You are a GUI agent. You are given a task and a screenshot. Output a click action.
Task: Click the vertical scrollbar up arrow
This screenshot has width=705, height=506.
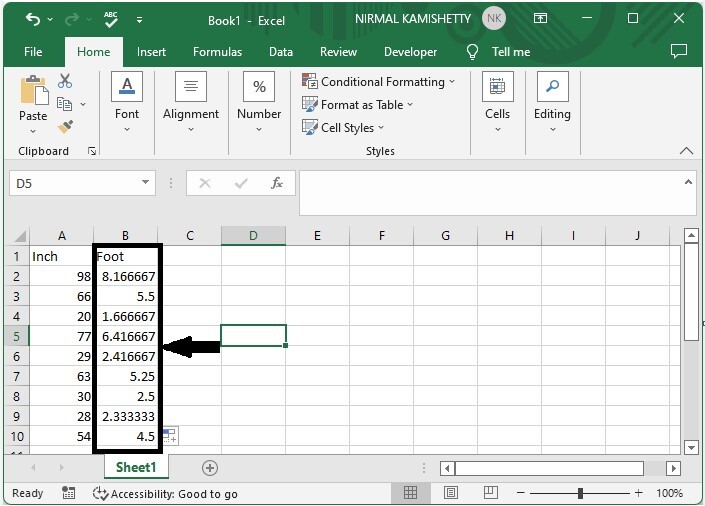[x=691, y=235]
